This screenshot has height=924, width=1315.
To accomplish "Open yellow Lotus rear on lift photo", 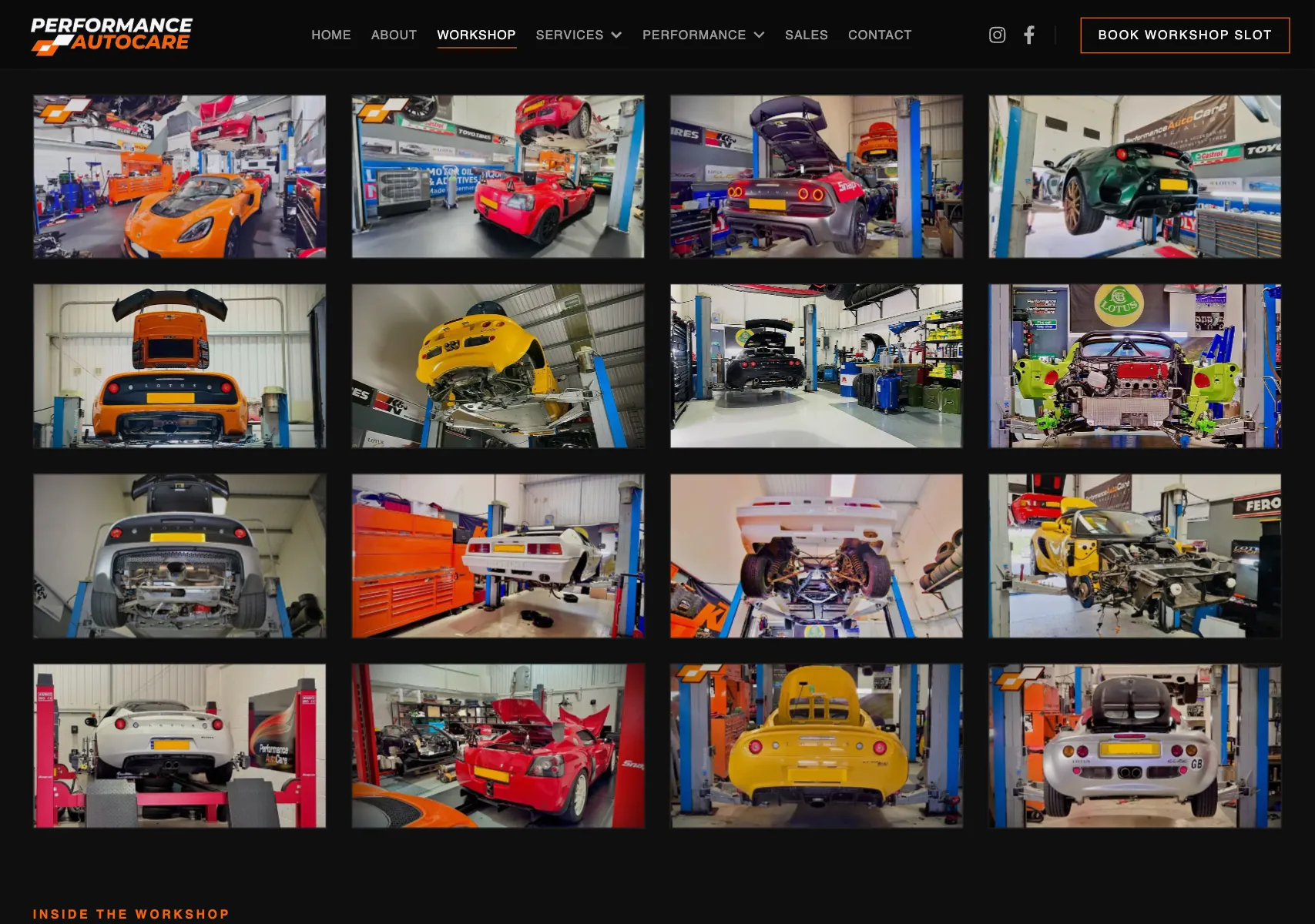I will [816, 746].
